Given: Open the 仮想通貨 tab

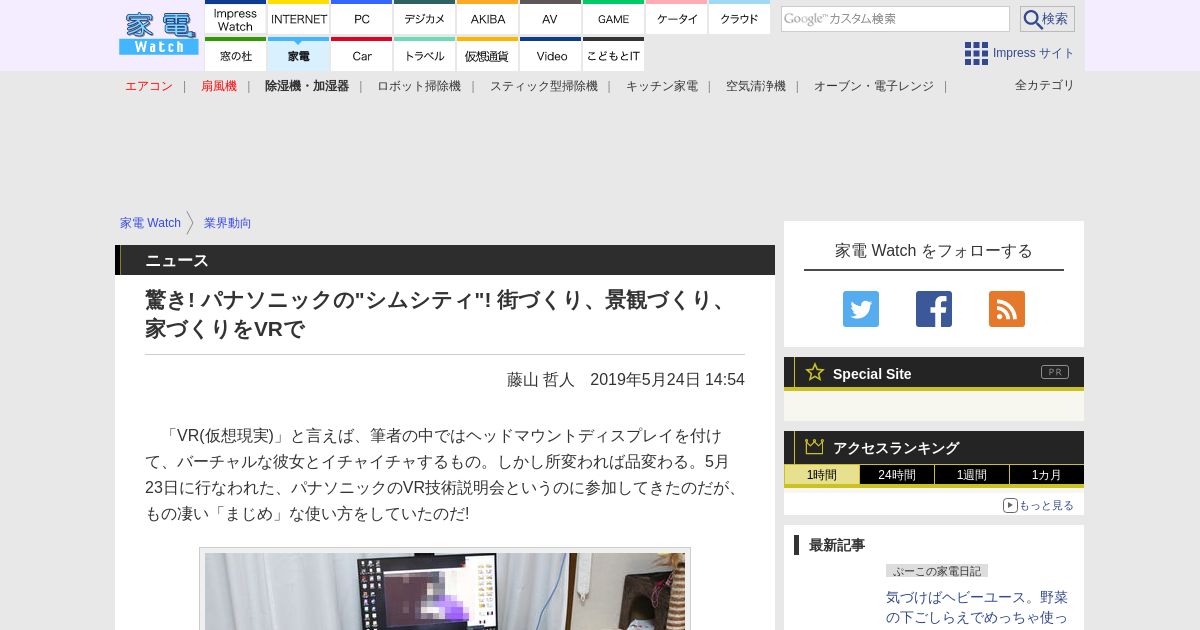Looking at the screenshot, I should tap(488, 55).
